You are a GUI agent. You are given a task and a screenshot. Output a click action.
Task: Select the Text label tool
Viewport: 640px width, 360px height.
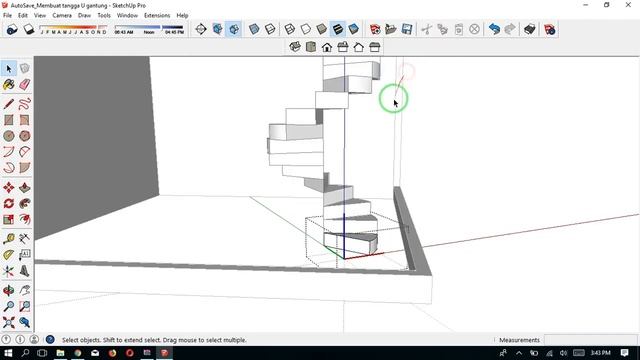coord(24,255)
